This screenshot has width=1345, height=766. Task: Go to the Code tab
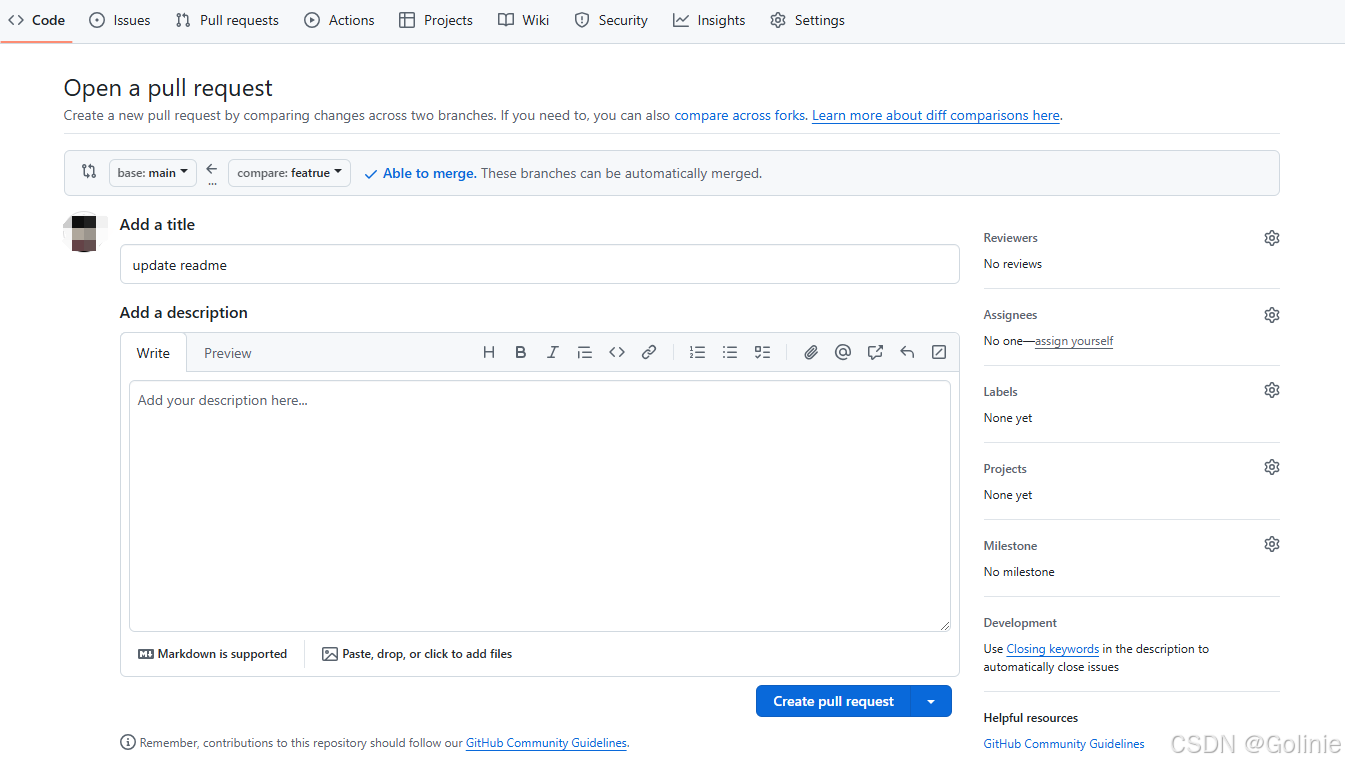point(37,20)
